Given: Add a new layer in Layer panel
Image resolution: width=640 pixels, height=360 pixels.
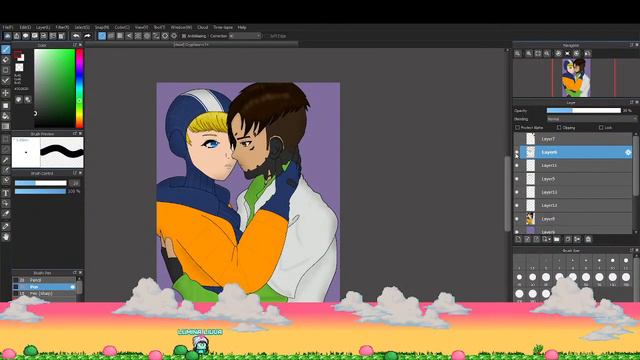Looking at the screenshot, I should (x=518, y=239).
